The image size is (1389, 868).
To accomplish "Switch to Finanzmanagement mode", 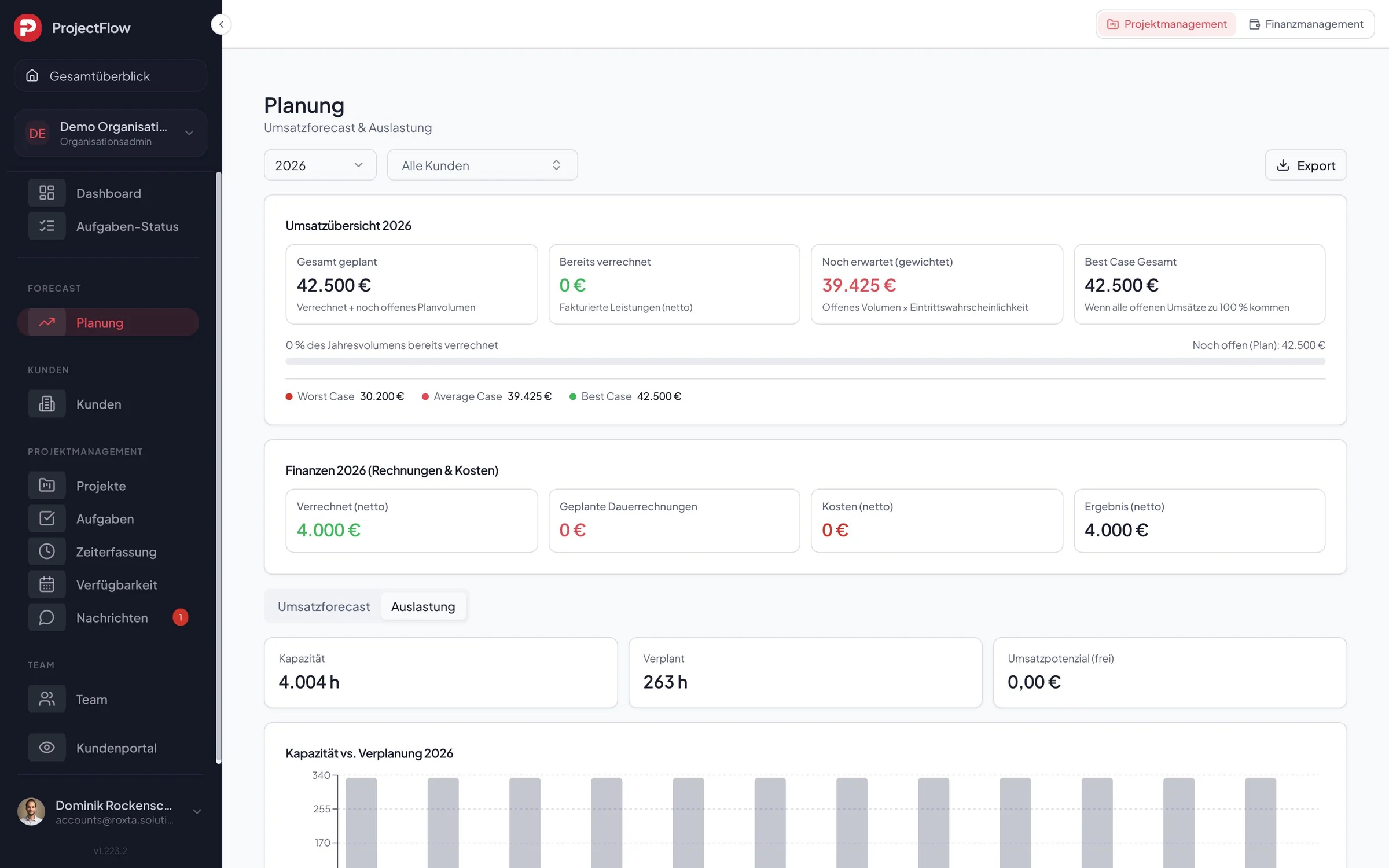I will coord(1306,24).
